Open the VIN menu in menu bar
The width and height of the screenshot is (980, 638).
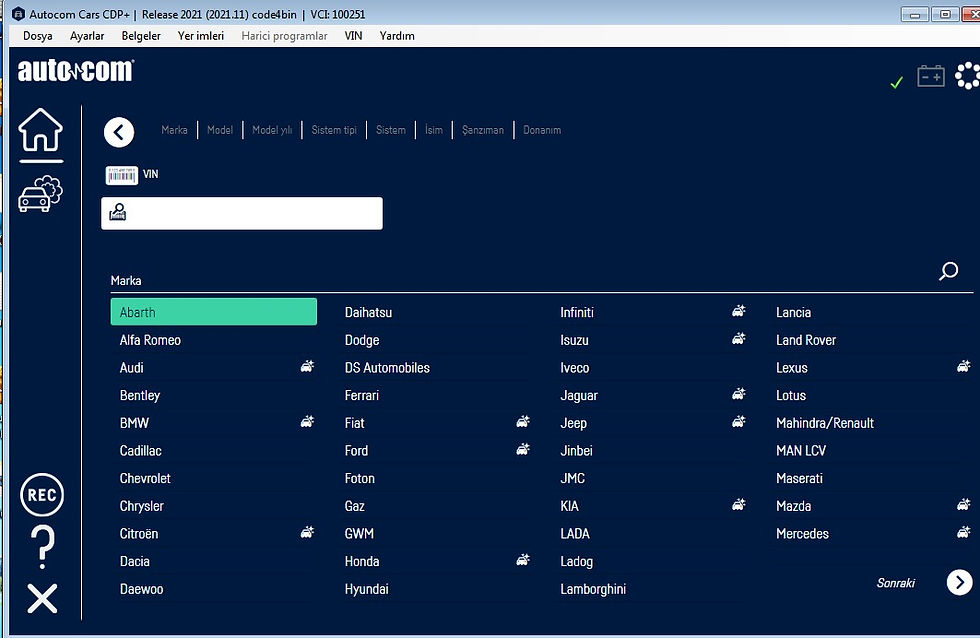click(x=353, y=36)
